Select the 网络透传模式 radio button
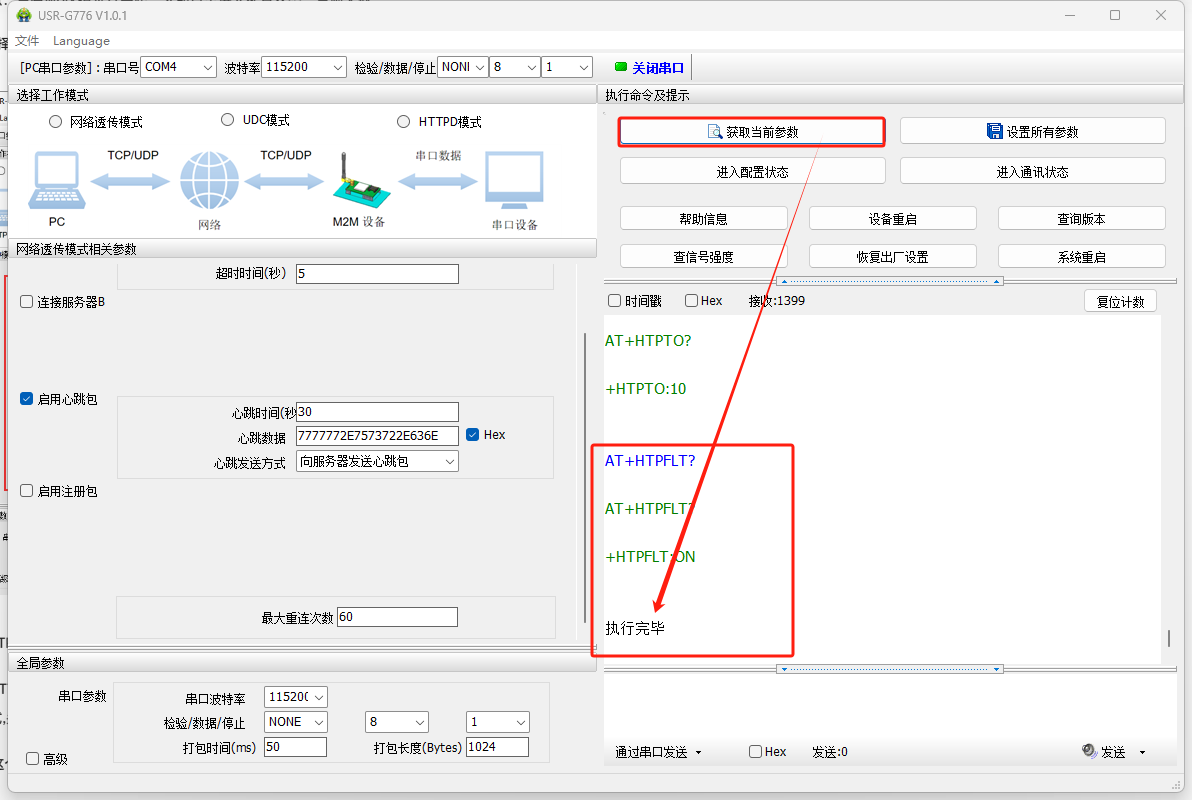Image resolution: width=1192 pixels, height=800 pixels. (56, 122)
